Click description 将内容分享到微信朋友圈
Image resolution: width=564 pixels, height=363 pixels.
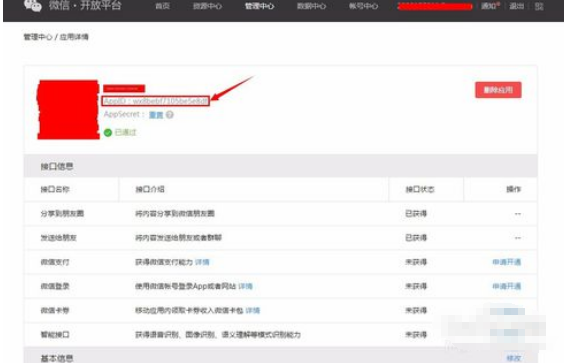click(x=175, y=213)
